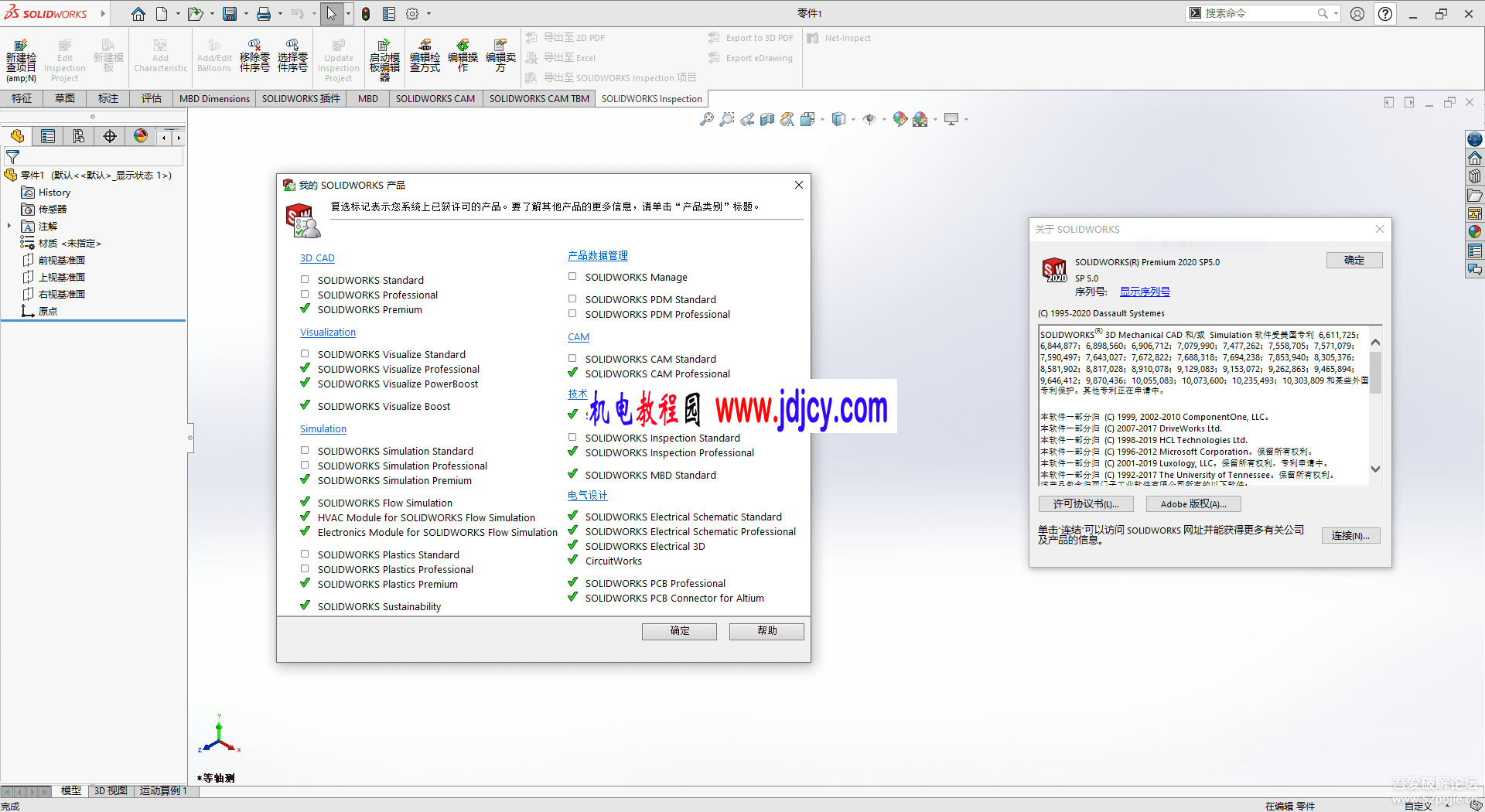
Task: Open view settings monitor dropdown arrow
Action: [966, 120]
